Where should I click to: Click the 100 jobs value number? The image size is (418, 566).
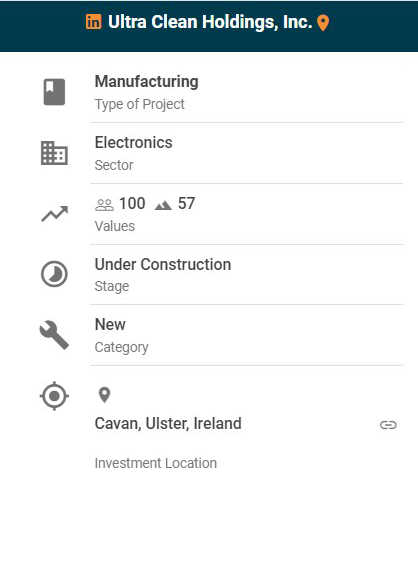132,203
